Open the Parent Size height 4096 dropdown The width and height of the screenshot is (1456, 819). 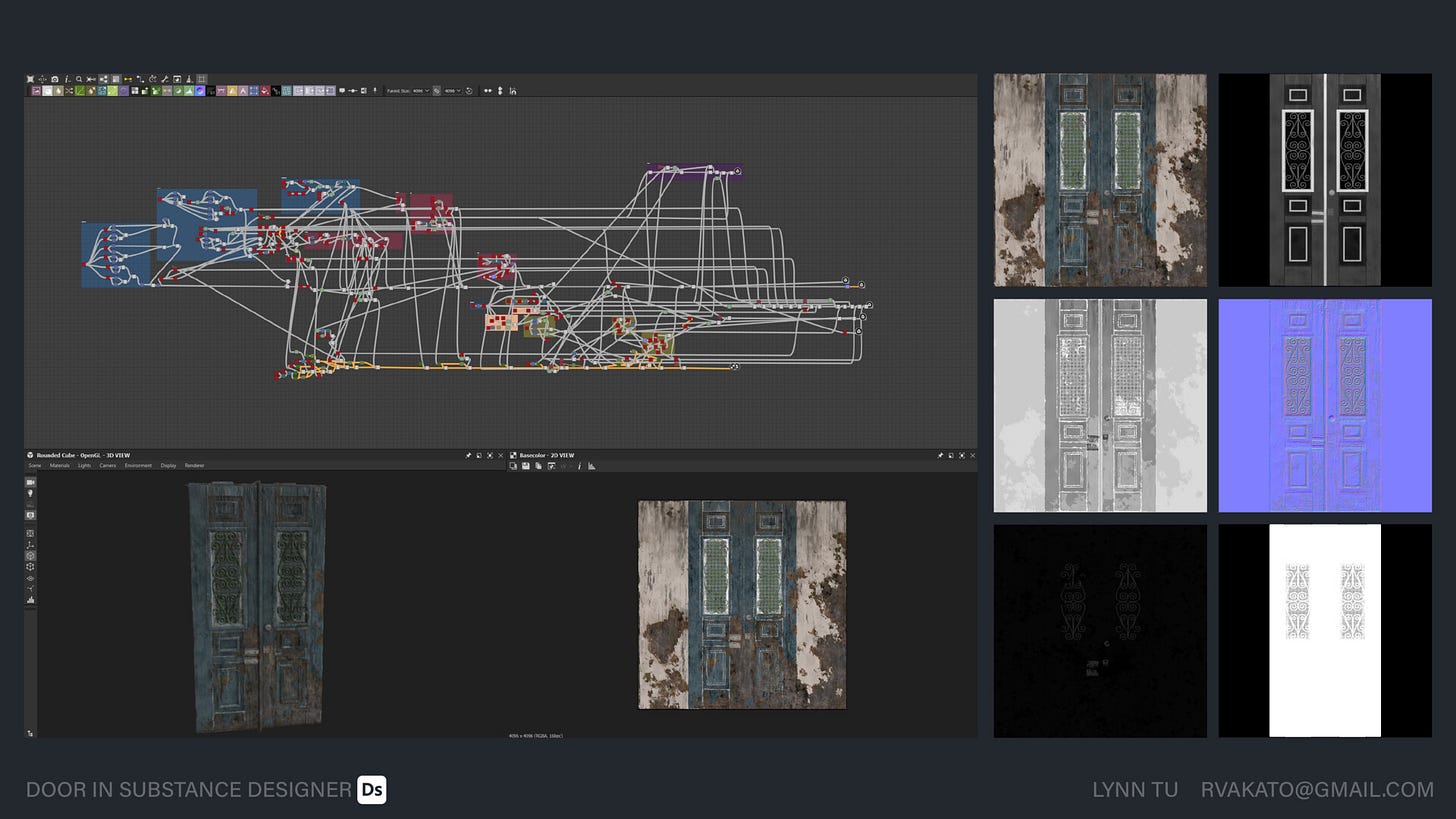click(x=452, y=91)
